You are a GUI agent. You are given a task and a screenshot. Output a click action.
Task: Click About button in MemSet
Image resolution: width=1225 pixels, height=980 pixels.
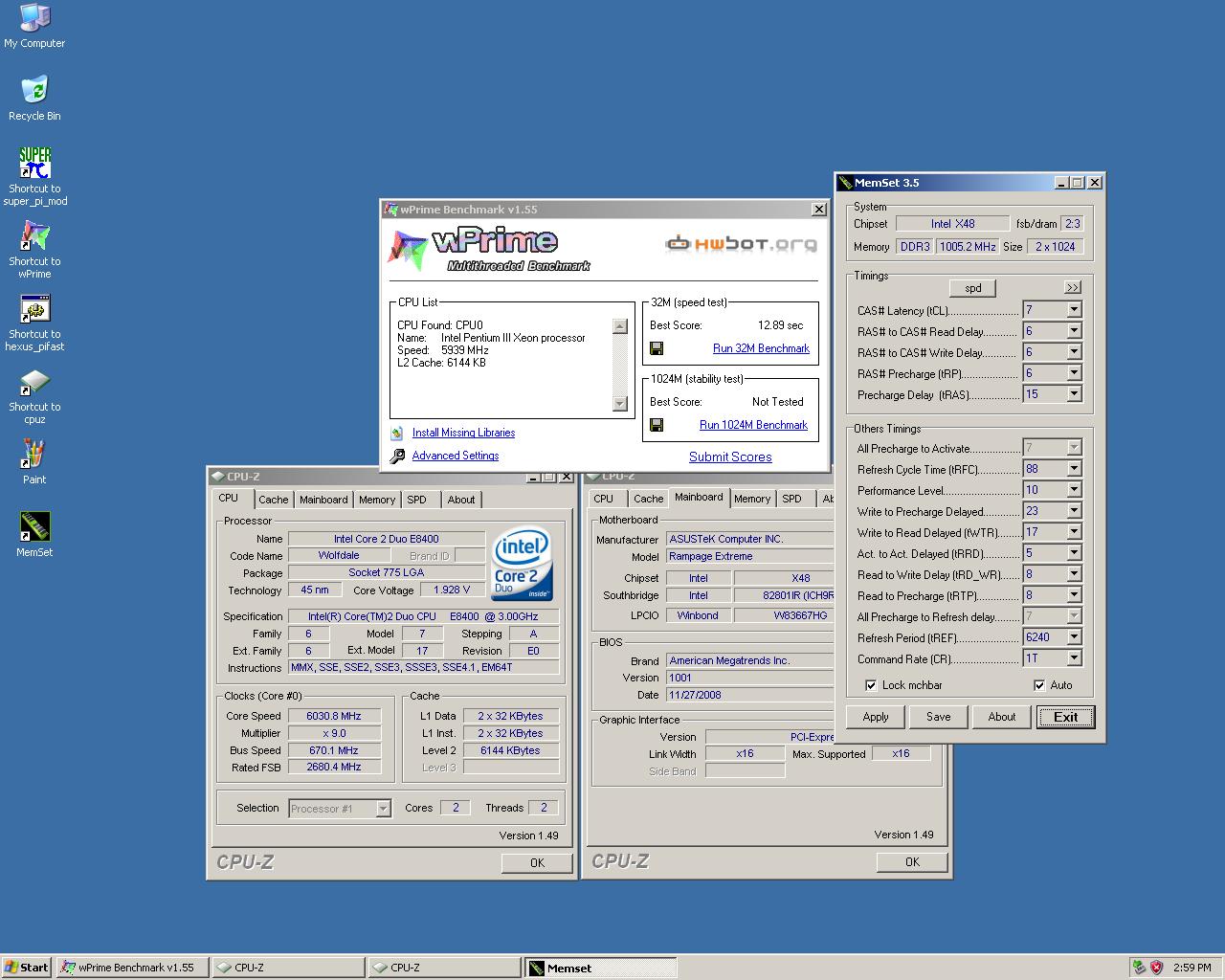click(1002, 717)
